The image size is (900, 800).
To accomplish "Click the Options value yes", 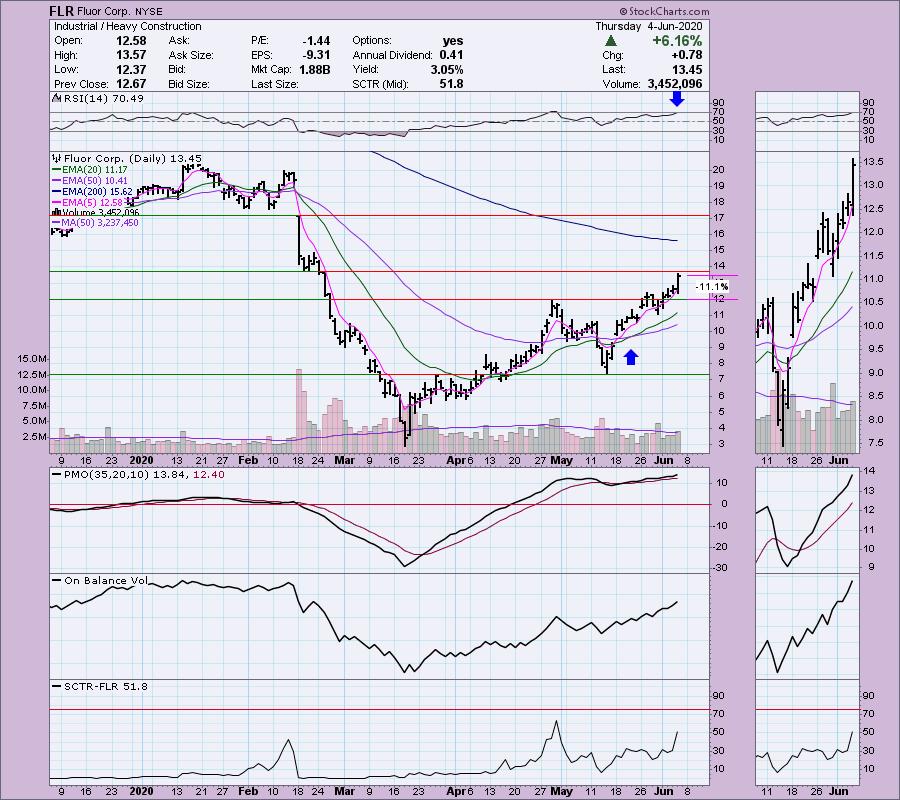I will pyautogui.click(x=453, y=41).
